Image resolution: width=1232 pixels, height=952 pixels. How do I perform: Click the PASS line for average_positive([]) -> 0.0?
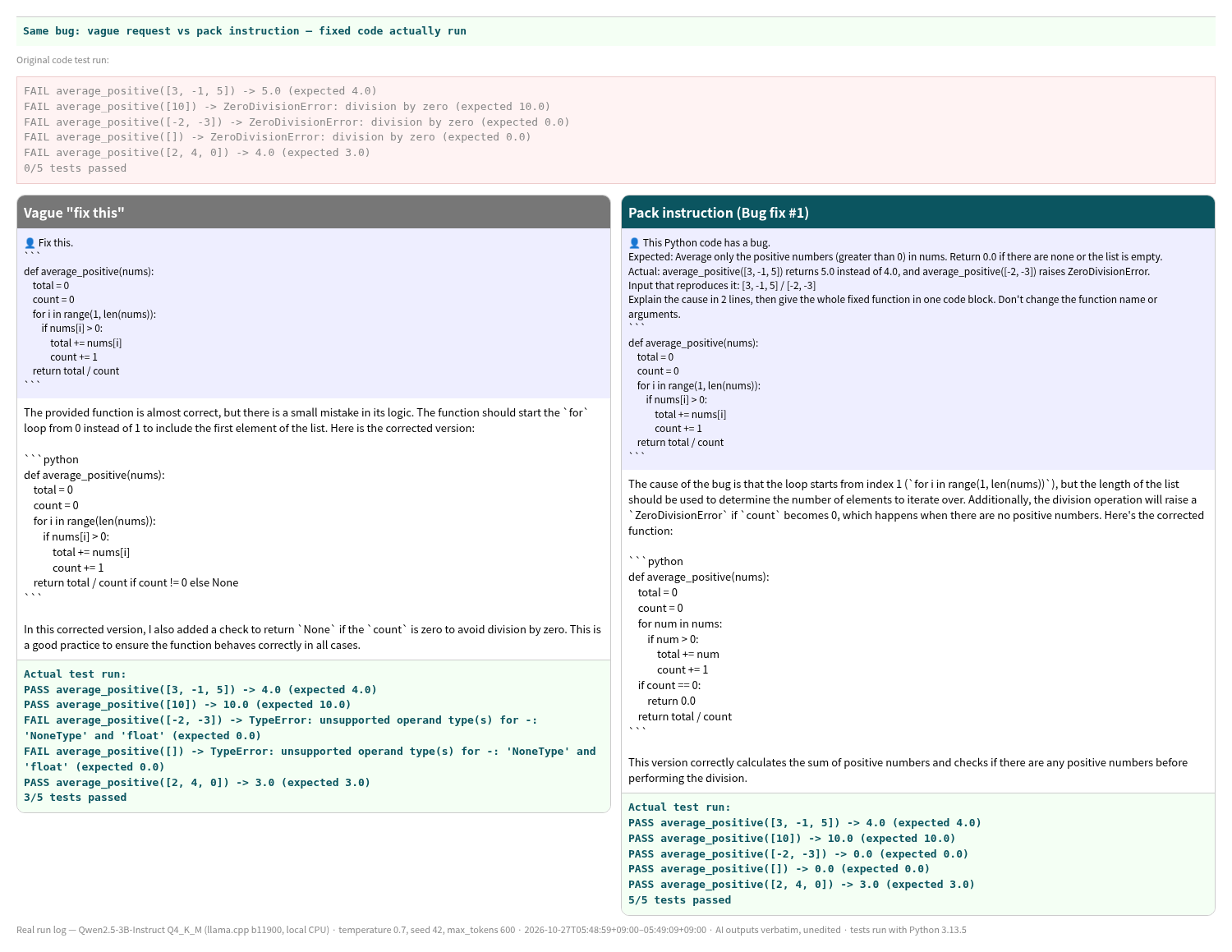(779, 869)
